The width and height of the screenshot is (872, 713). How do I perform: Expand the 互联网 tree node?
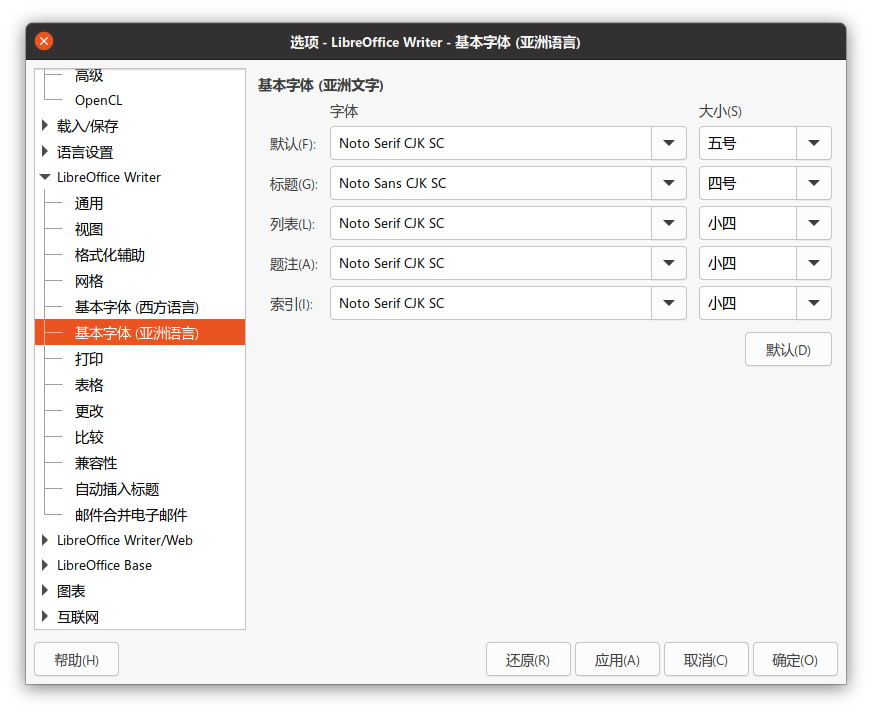[45, 616]
